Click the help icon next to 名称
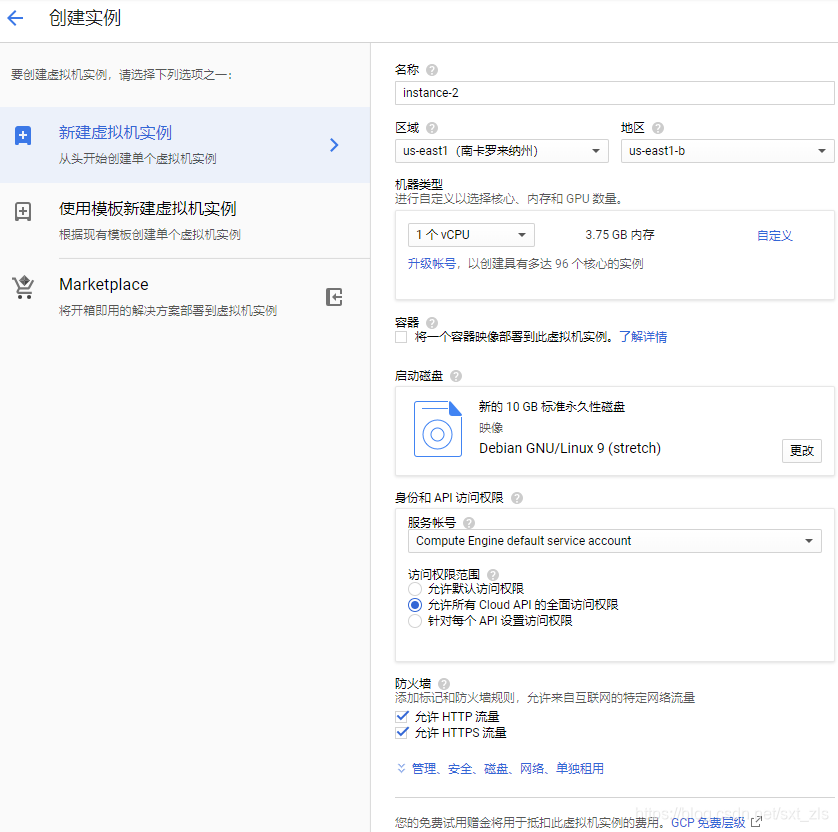Viewport: 838px width, 832px height. pos(432,70)
